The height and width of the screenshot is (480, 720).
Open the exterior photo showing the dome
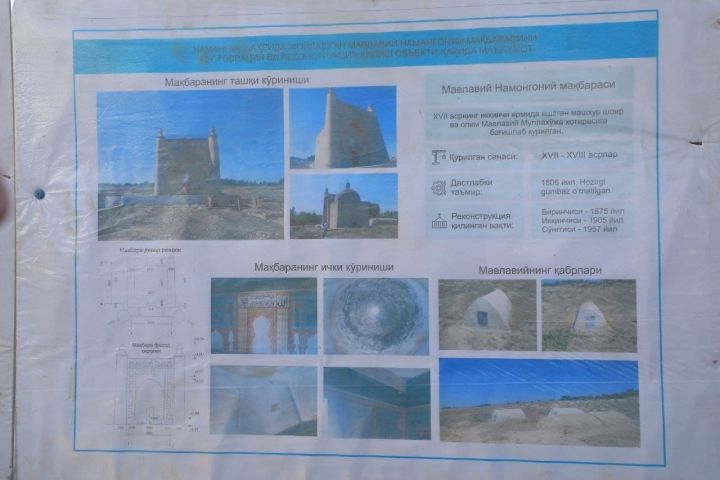344,206
